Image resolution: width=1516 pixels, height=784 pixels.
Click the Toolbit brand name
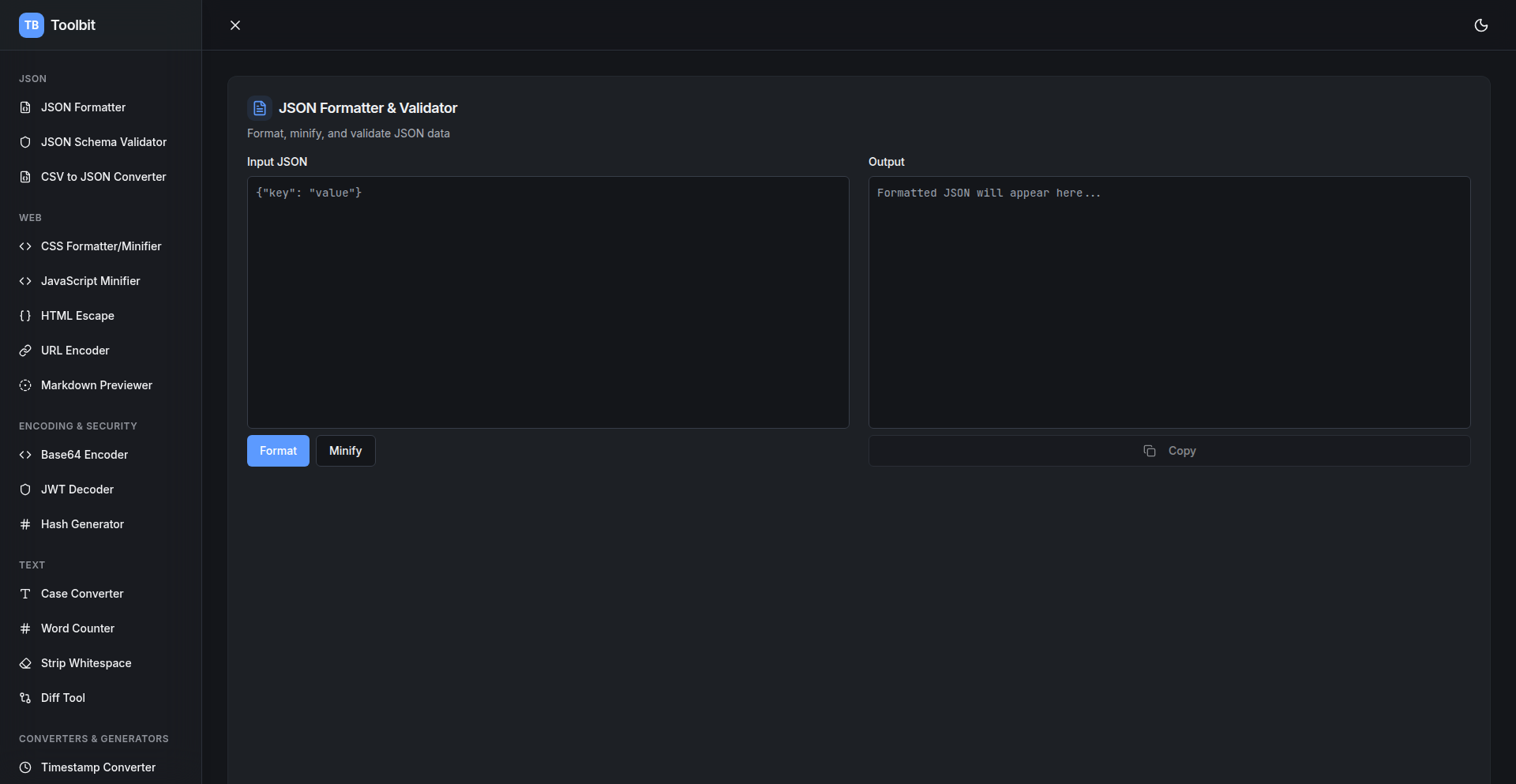[x=73, y=25]
